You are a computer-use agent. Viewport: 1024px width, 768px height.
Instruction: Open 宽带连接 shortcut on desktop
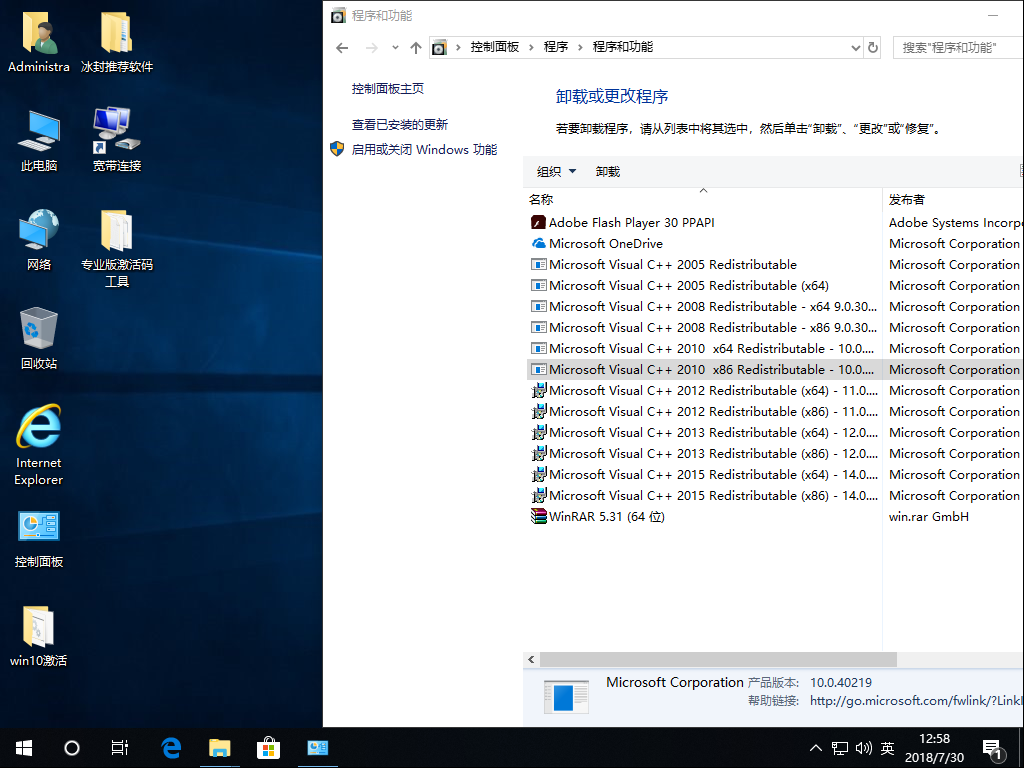[117, 140]
